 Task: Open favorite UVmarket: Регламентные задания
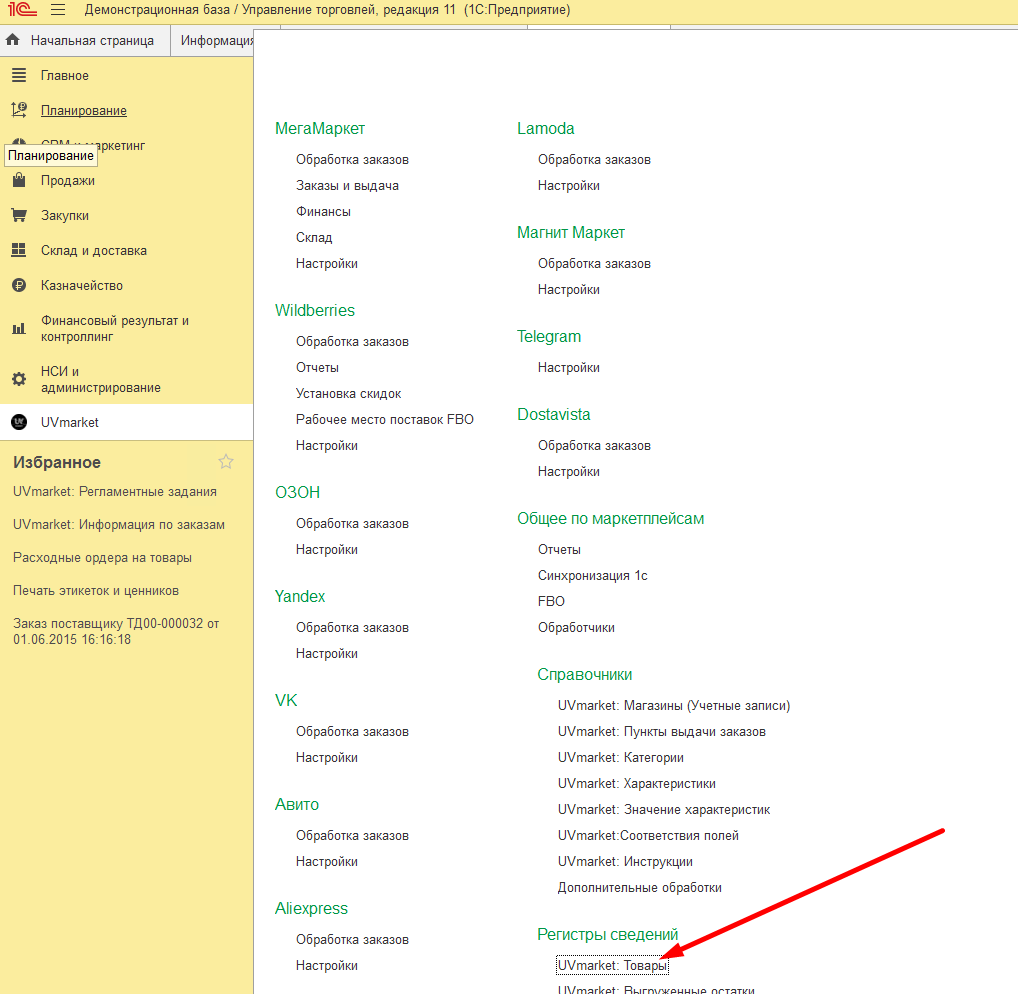[115, 491]
